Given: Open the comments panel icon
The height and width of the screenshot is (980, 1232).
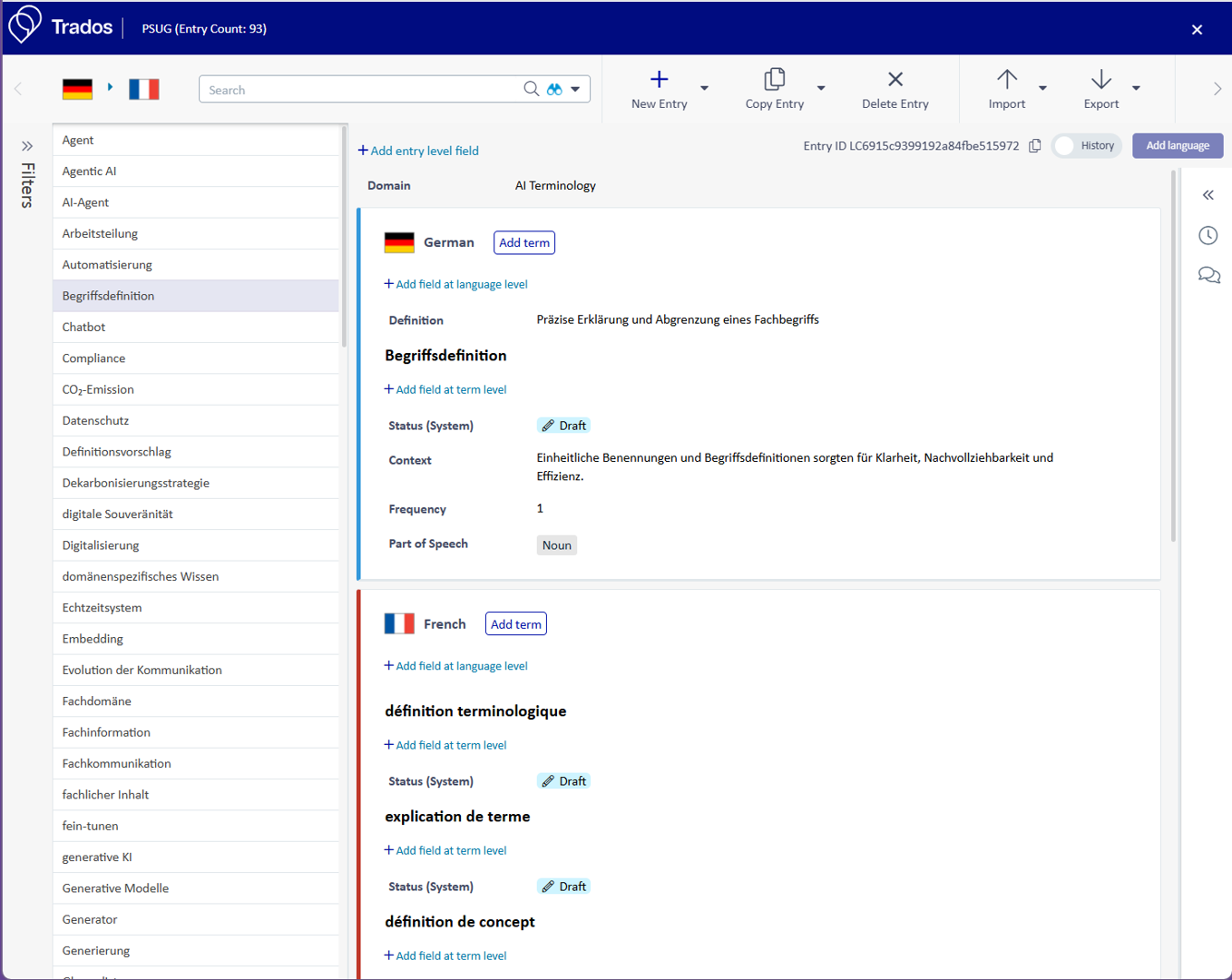Looking at the screenshot, I should (x=1208, y=275).
